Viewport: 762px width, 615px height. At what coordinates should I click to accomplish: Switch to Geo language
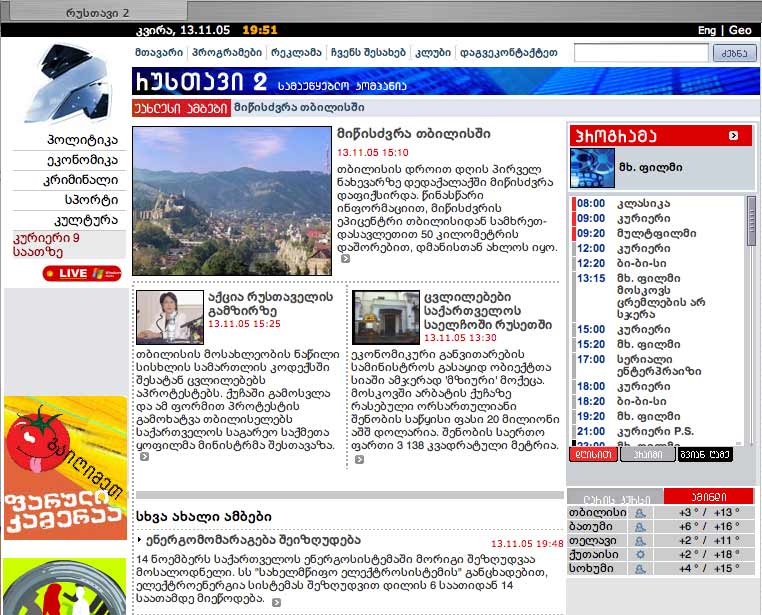[740, 30]
